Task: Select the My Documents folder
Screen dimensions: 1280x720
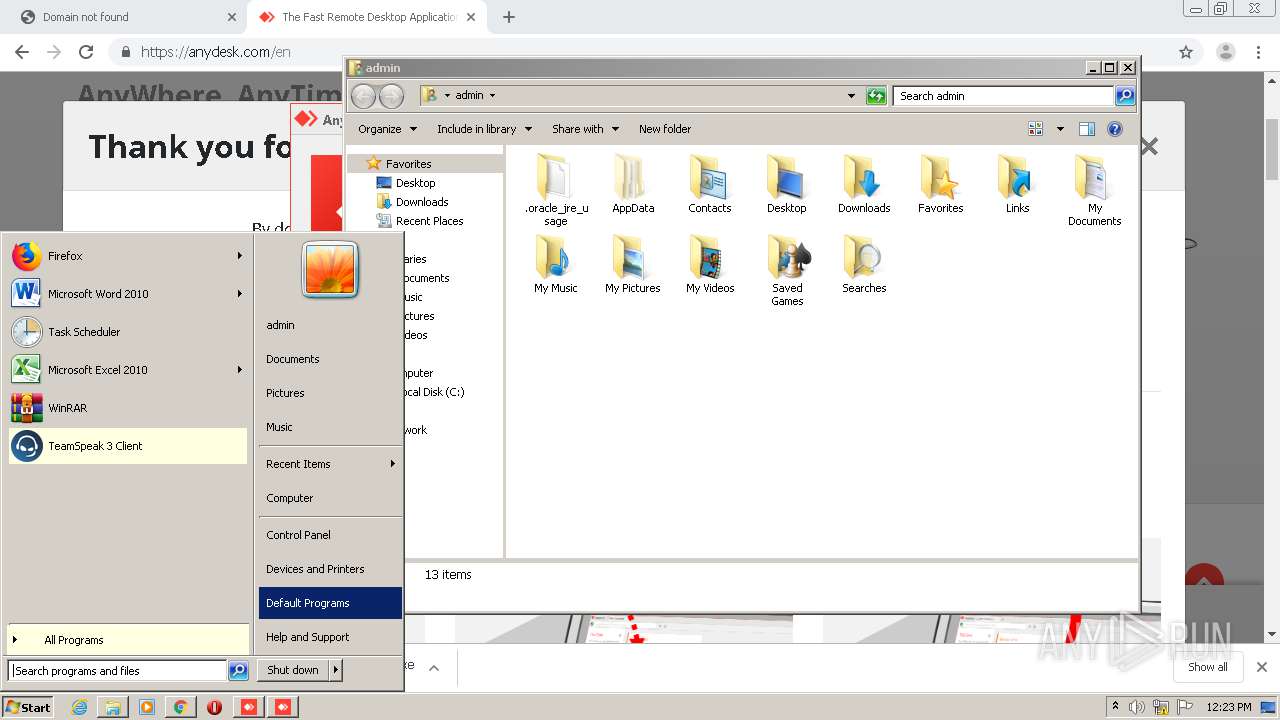Action: pos(1095,190)
